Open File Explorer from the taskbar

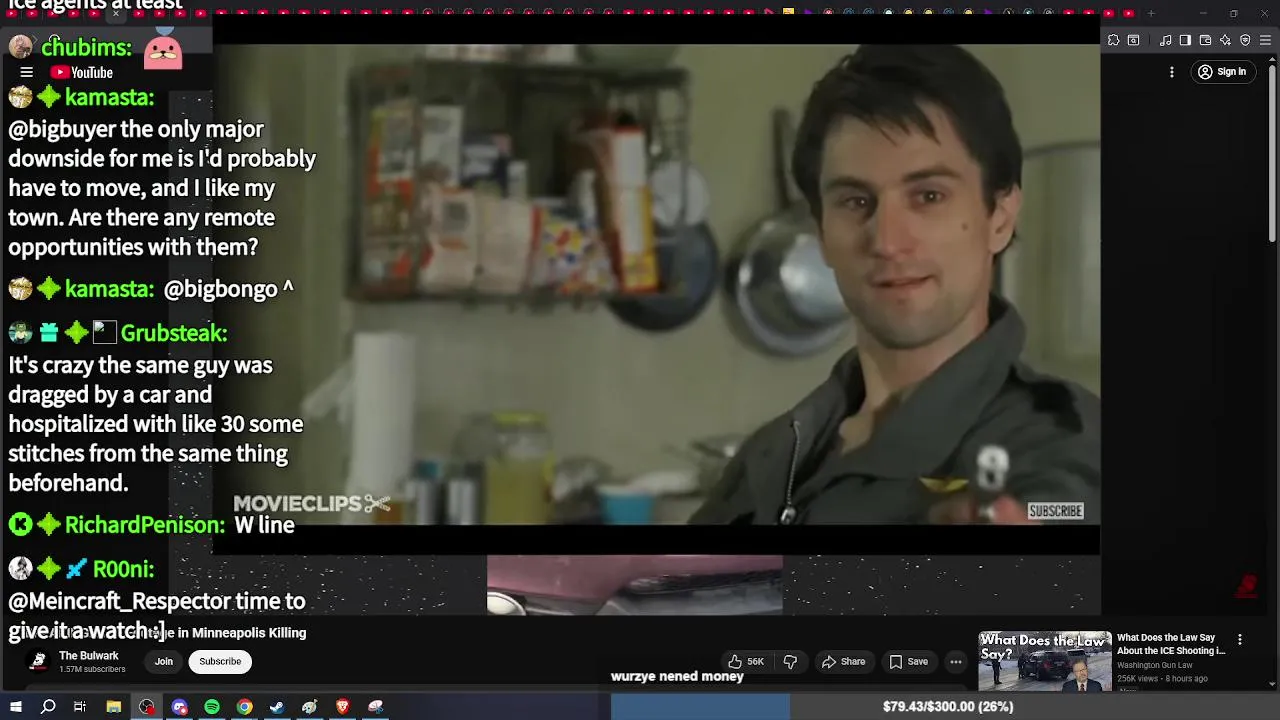click(114, 707)
